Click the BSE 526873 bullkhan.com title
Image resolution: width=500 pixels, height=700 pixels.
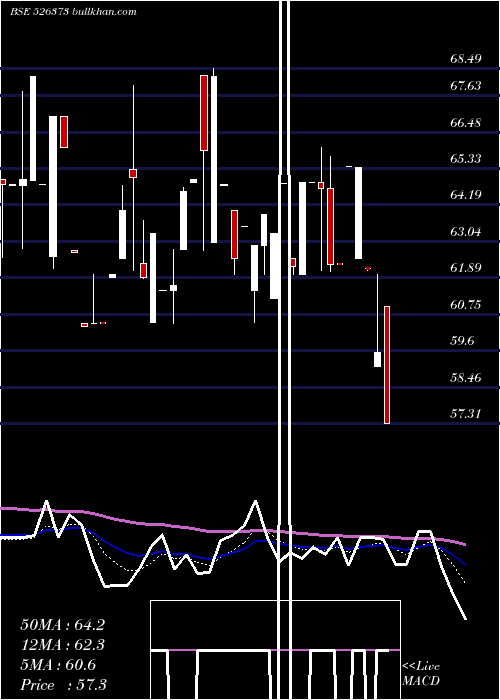(73, 12)
